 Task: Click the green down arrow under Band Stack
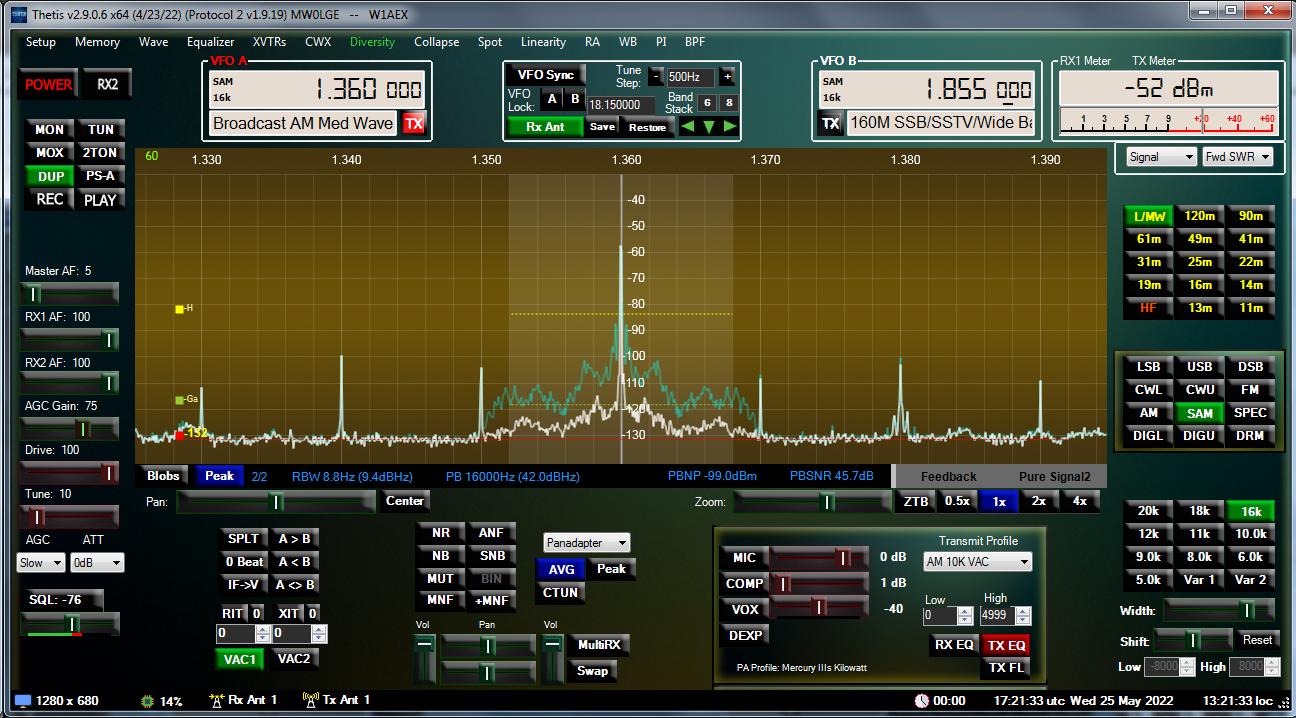pos(708,127)
